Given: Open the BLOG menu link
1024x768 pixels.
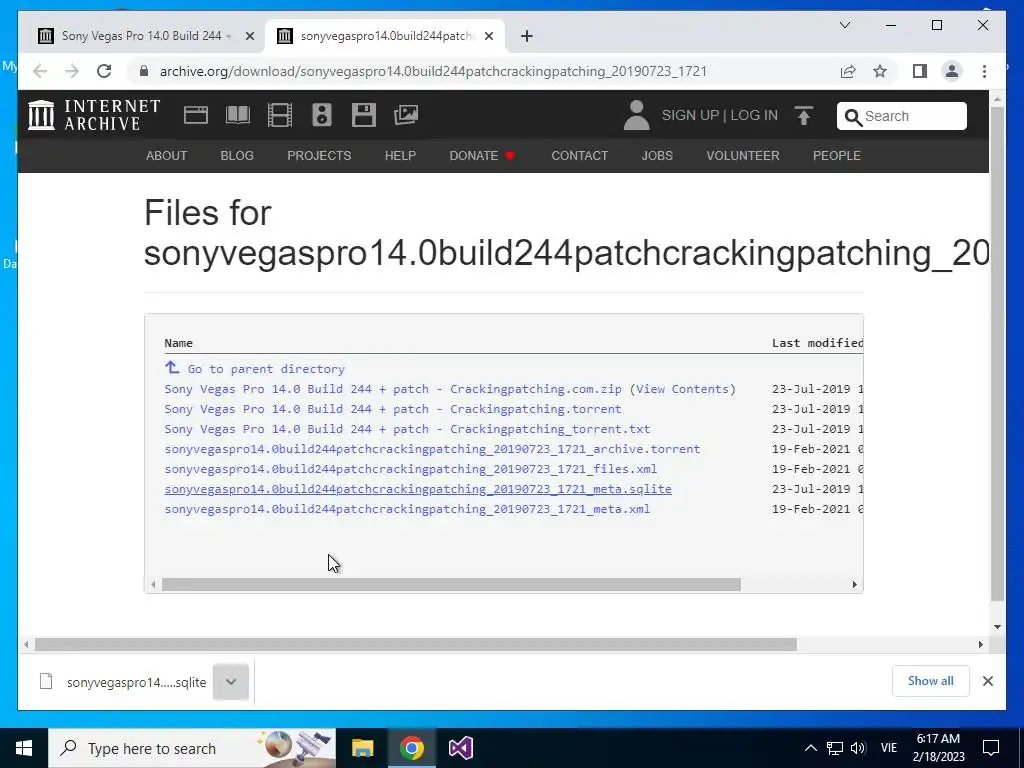Looking at the screenshot, I should [237, 155].
